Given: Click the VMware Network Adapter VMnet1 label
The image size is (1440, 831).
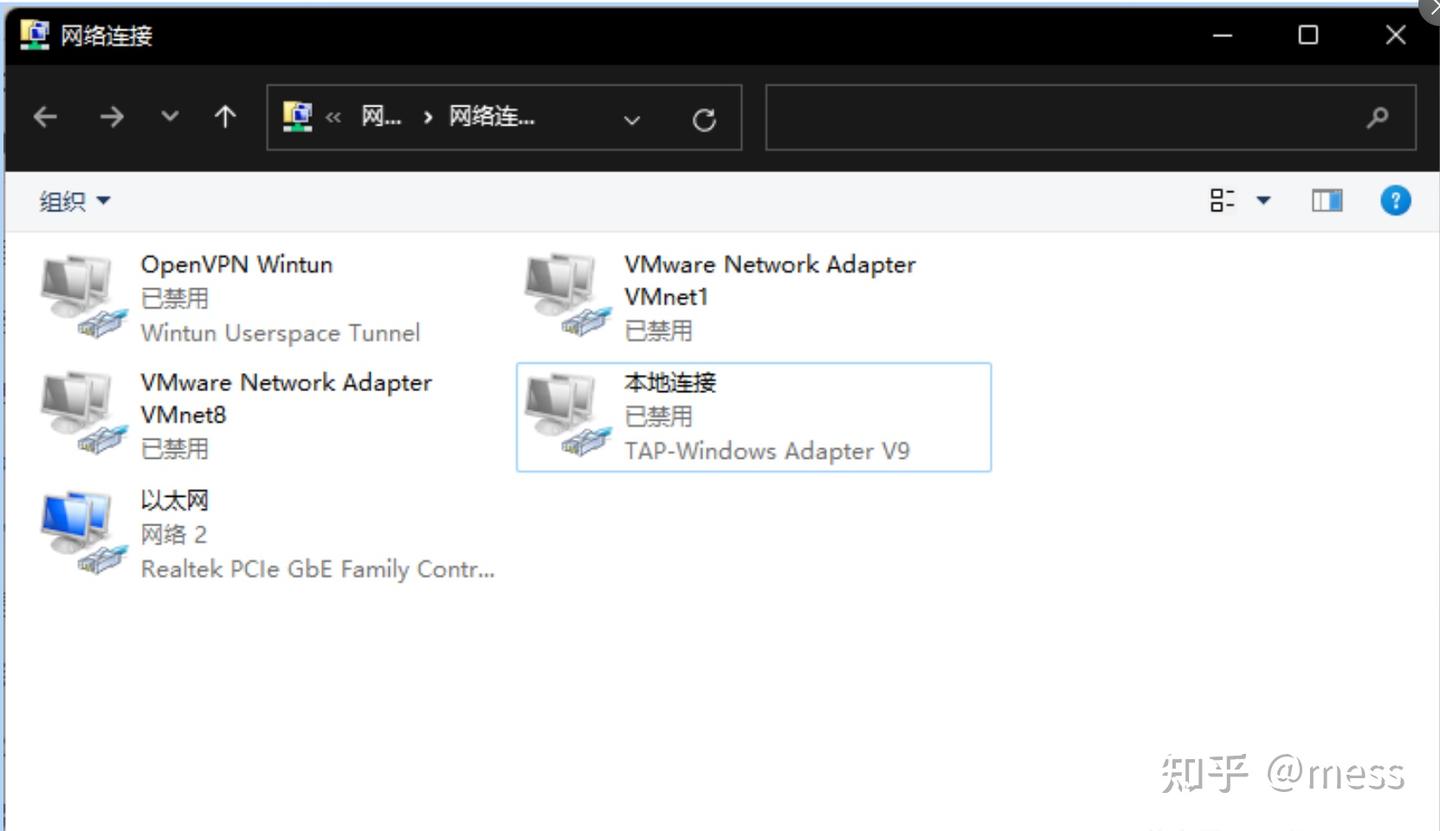Looking at the screenshot, I should pyautogui.click(x=770, y=280).
